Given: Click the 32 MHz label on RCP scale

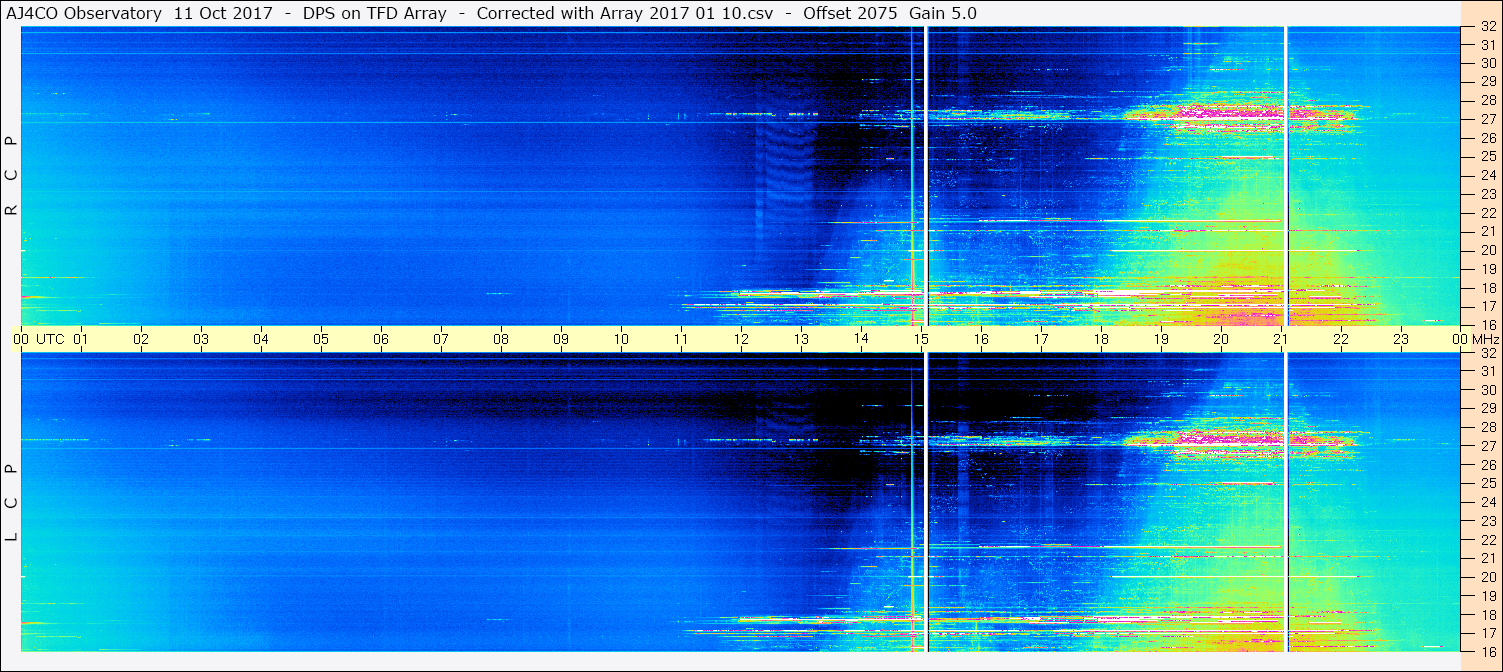Looking at the screenshot, I should [1488, 28].
